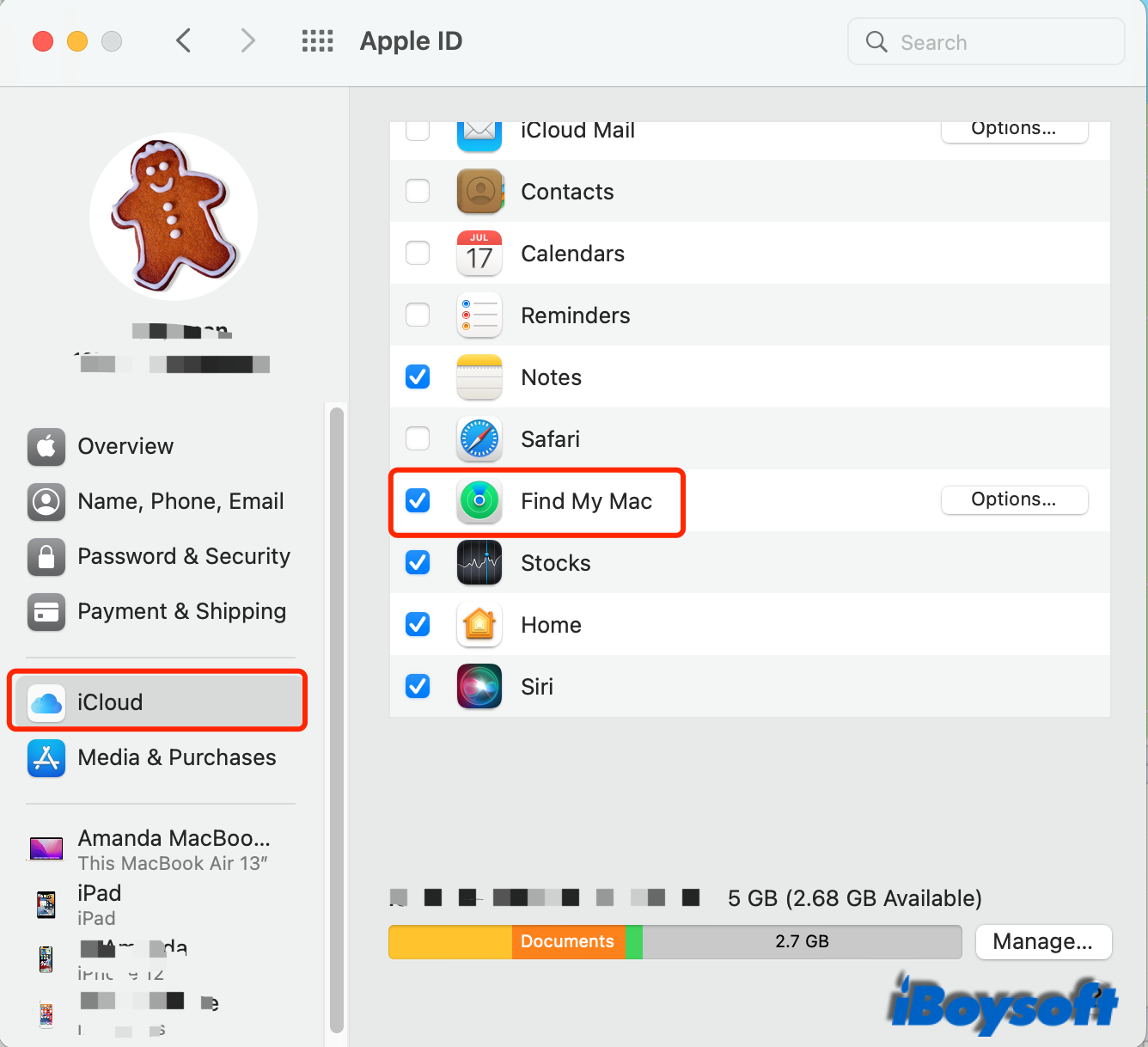Select the Safari compass icon
Screen dimensions: 1148x1047
479,438
